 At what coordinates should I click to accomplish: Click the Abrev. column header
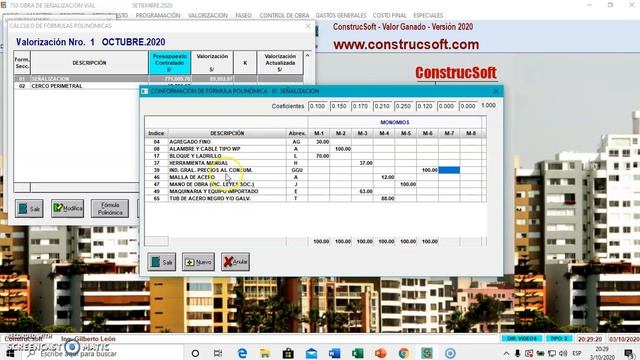pyautogui.click(x=297, y=133)
